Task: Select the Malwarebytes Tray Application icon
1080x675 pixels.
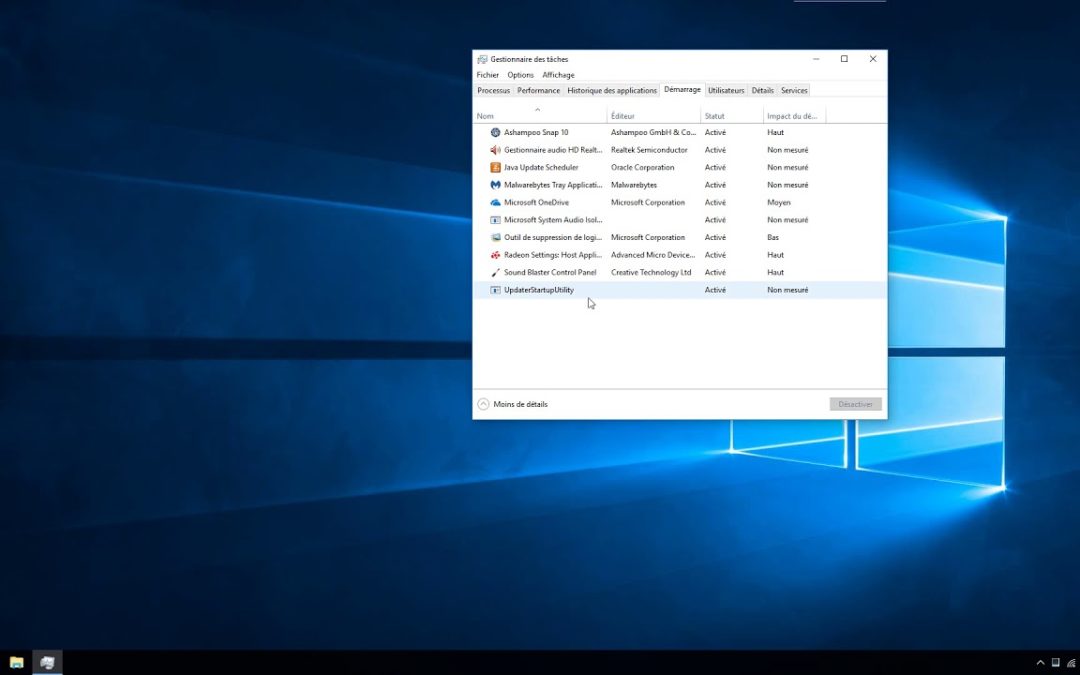Action: [495, 185]
